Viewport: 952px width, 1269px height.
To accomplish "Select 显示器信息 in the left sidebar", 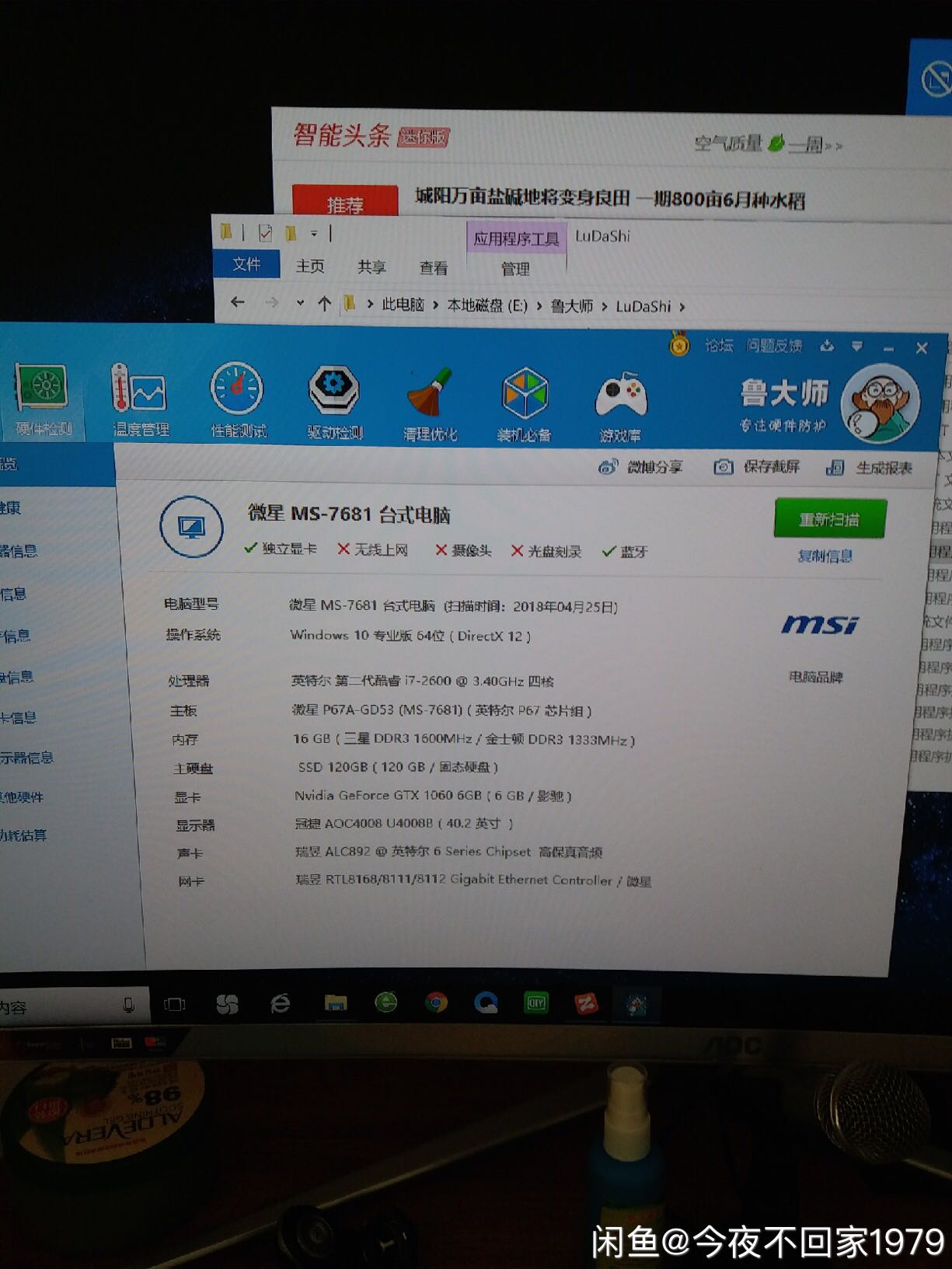I will [x=26, y=758].
